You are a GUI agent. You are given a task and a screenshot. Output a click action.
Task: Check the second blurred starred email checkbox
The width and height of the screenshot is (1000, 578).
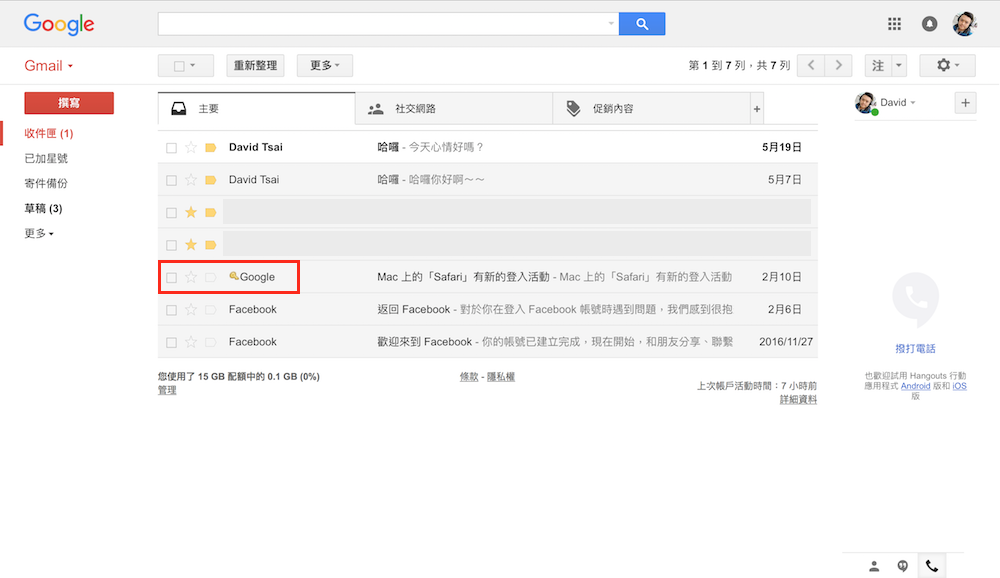point(171,246)
